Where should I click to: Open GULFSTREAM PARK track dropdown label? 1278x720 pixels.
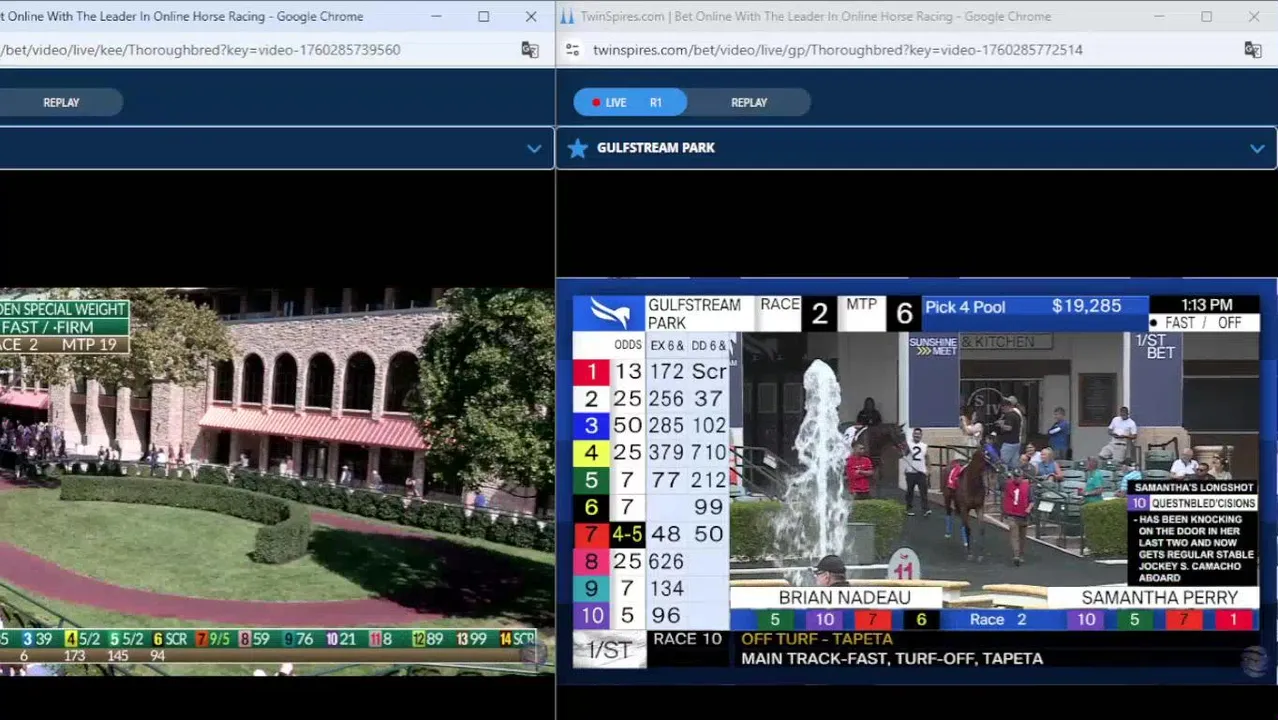(x=656, y=148)
